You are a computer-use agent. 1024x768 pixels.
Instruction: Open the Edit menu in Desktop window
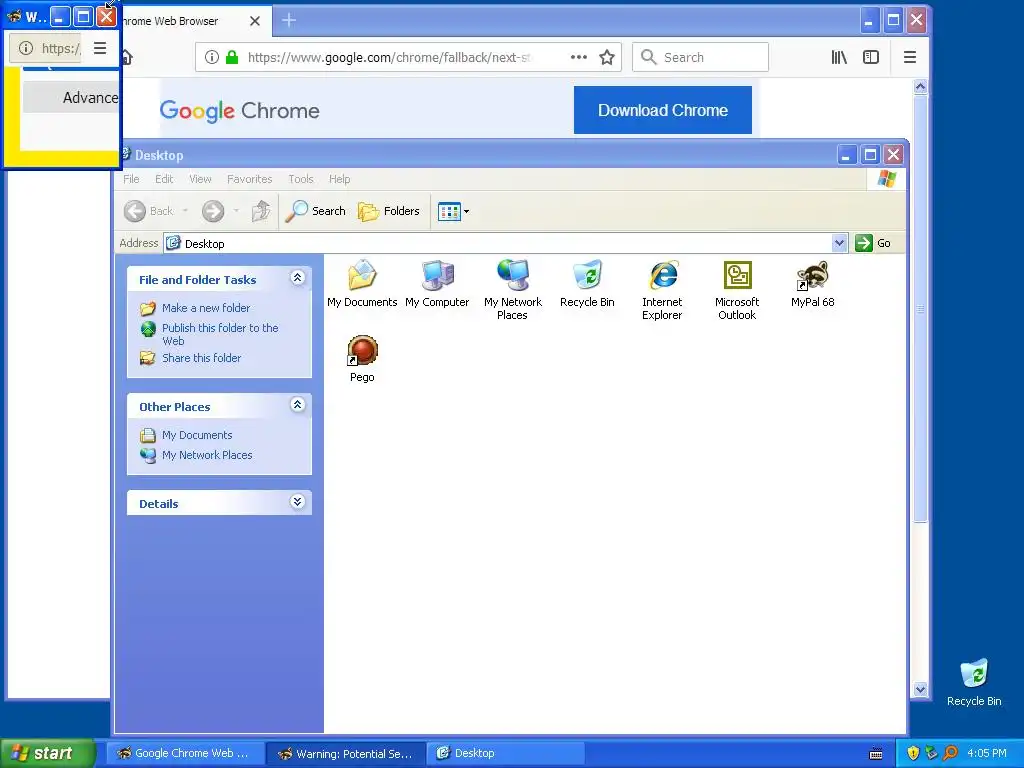pyautogui.click(x=164, y=179)
